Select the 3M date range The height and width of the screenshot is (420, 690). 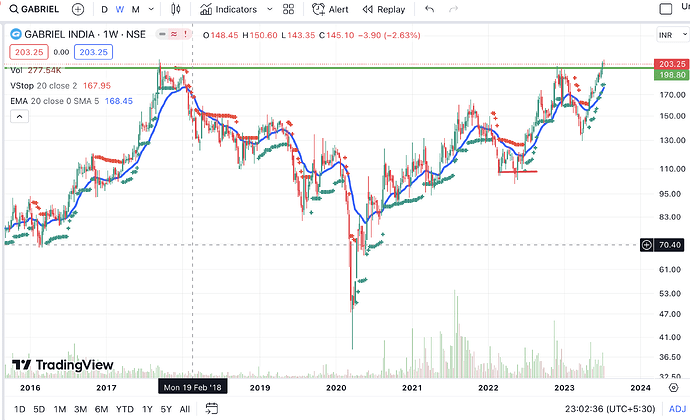click(81, 409)
